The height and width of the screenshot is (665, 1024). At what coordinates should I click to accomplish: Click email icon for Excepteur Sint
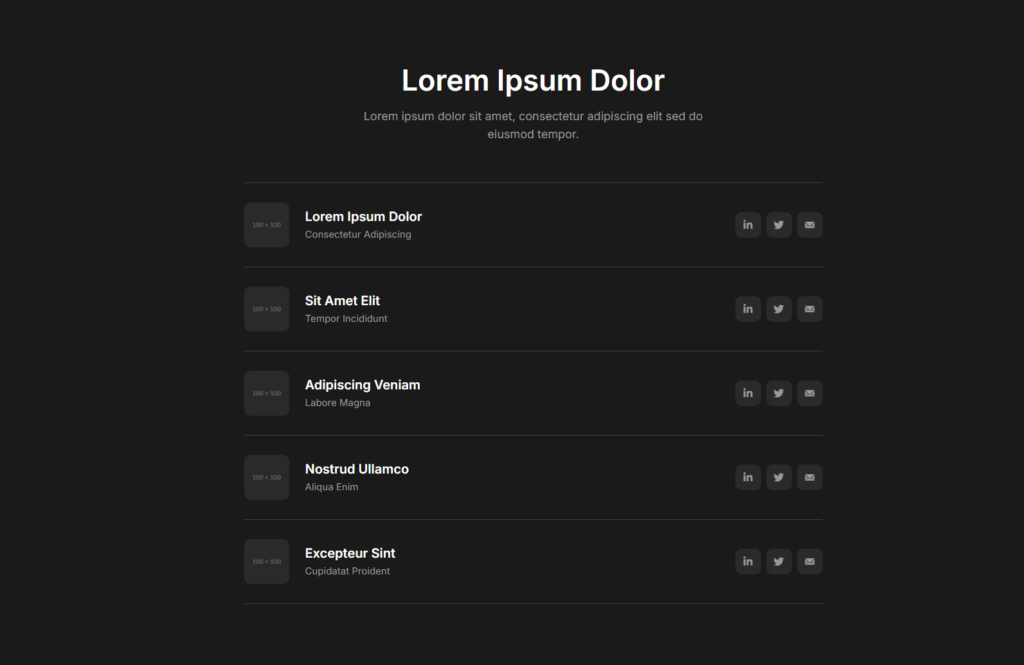coord(810,562)
